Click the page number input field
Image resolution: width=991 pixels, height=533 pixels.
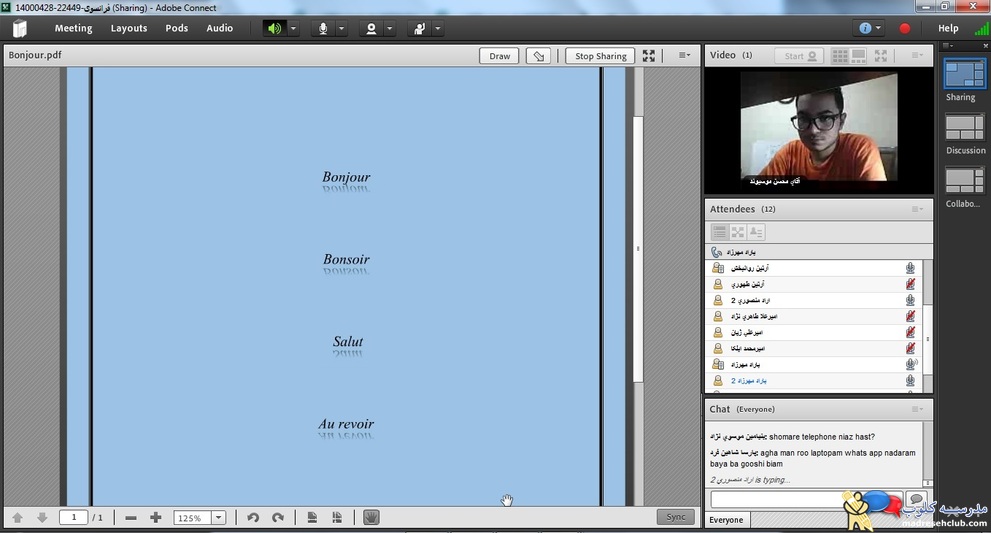pos(73,517)
